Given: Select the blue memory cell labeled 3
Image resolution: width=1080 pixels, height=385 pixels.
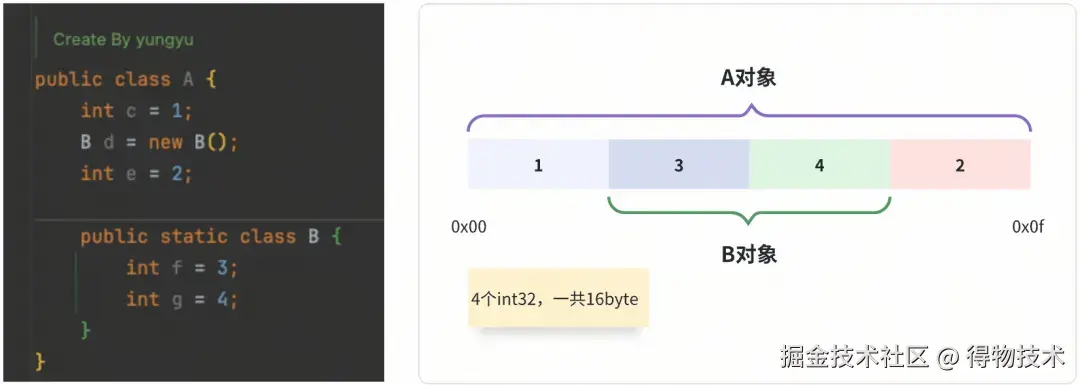Looking at the screenshot, I should click(x=679, y=165).
